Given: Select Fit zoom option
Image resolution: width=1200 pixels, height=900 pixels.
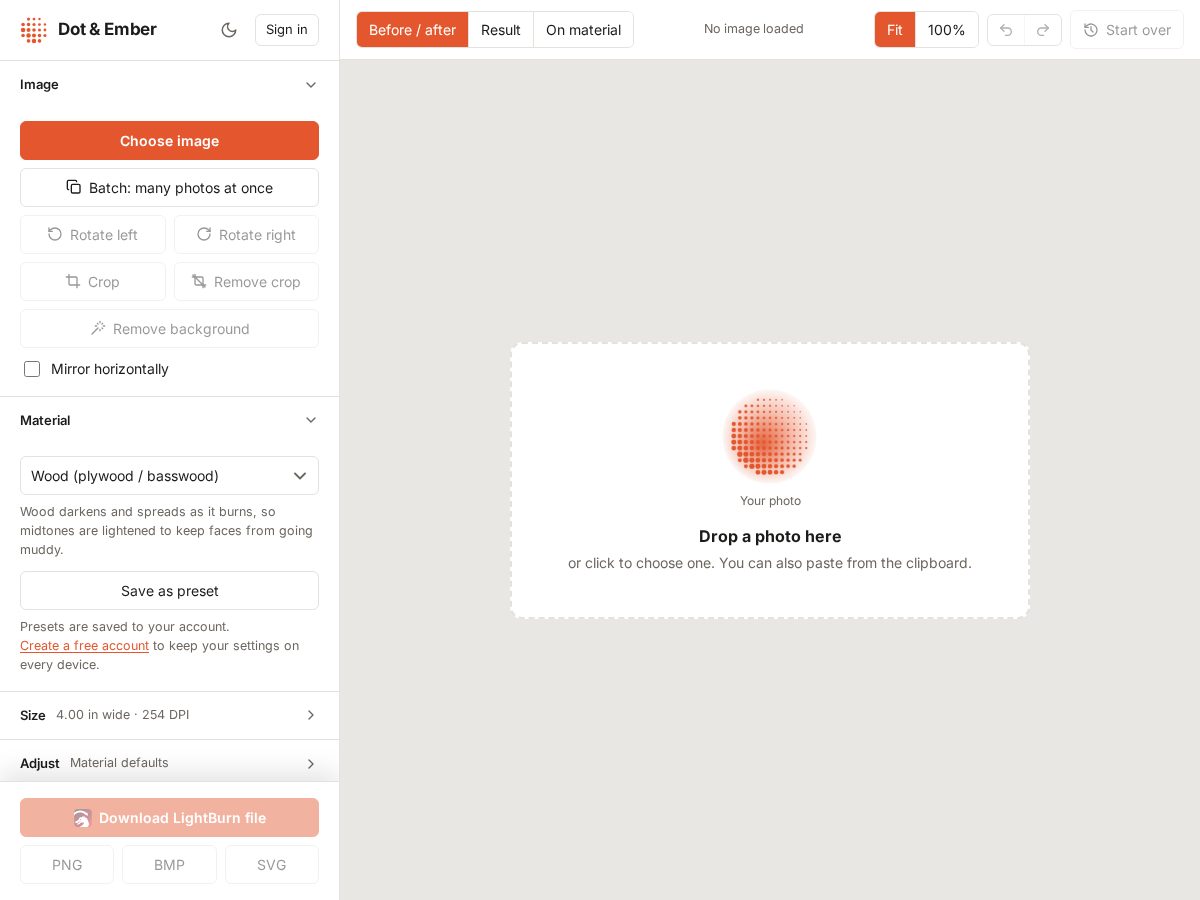Looking at the screenshot, I should [x=895, y=30].
